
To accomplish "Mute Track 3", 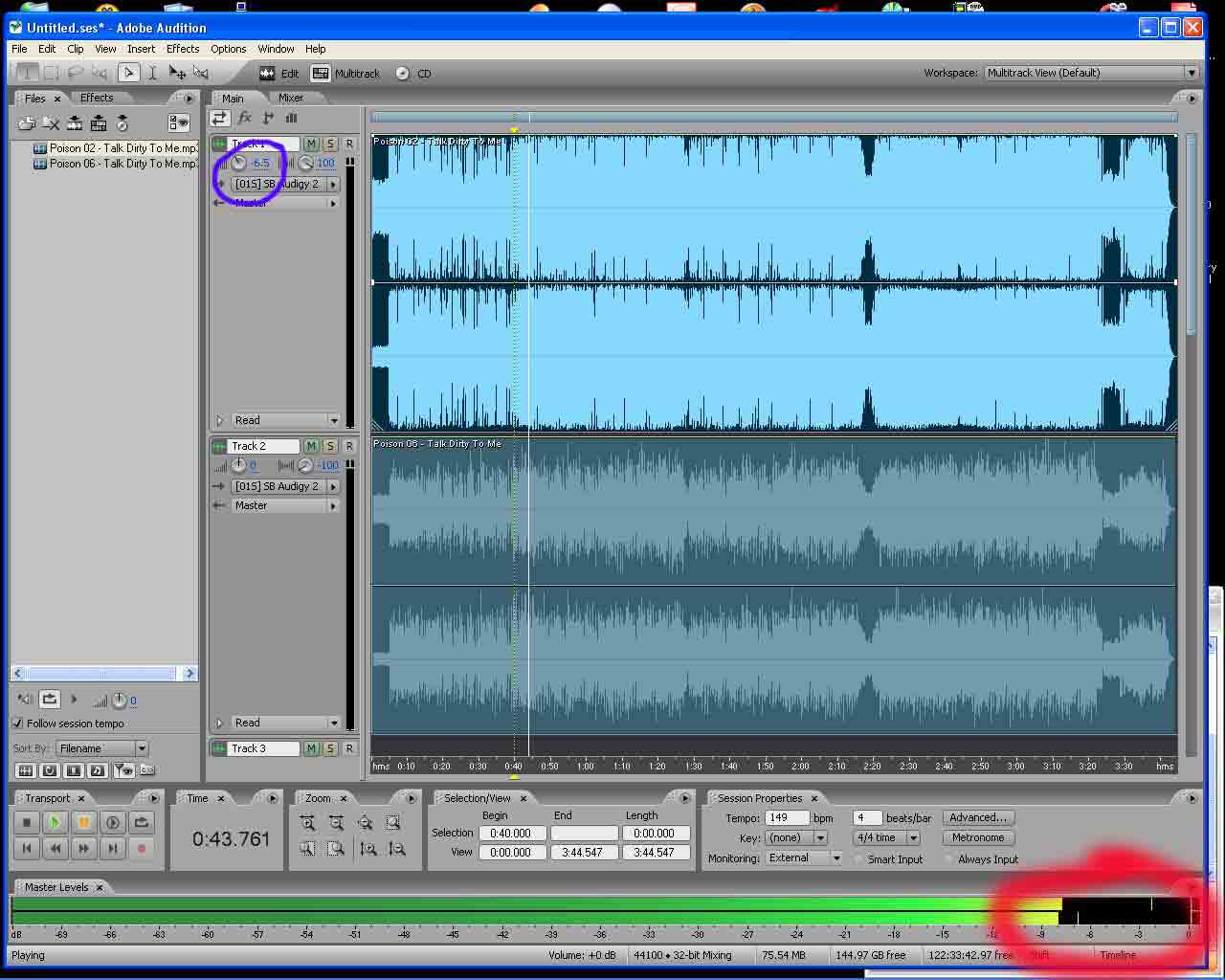I will pyautogui.click(x=311, y=748).
